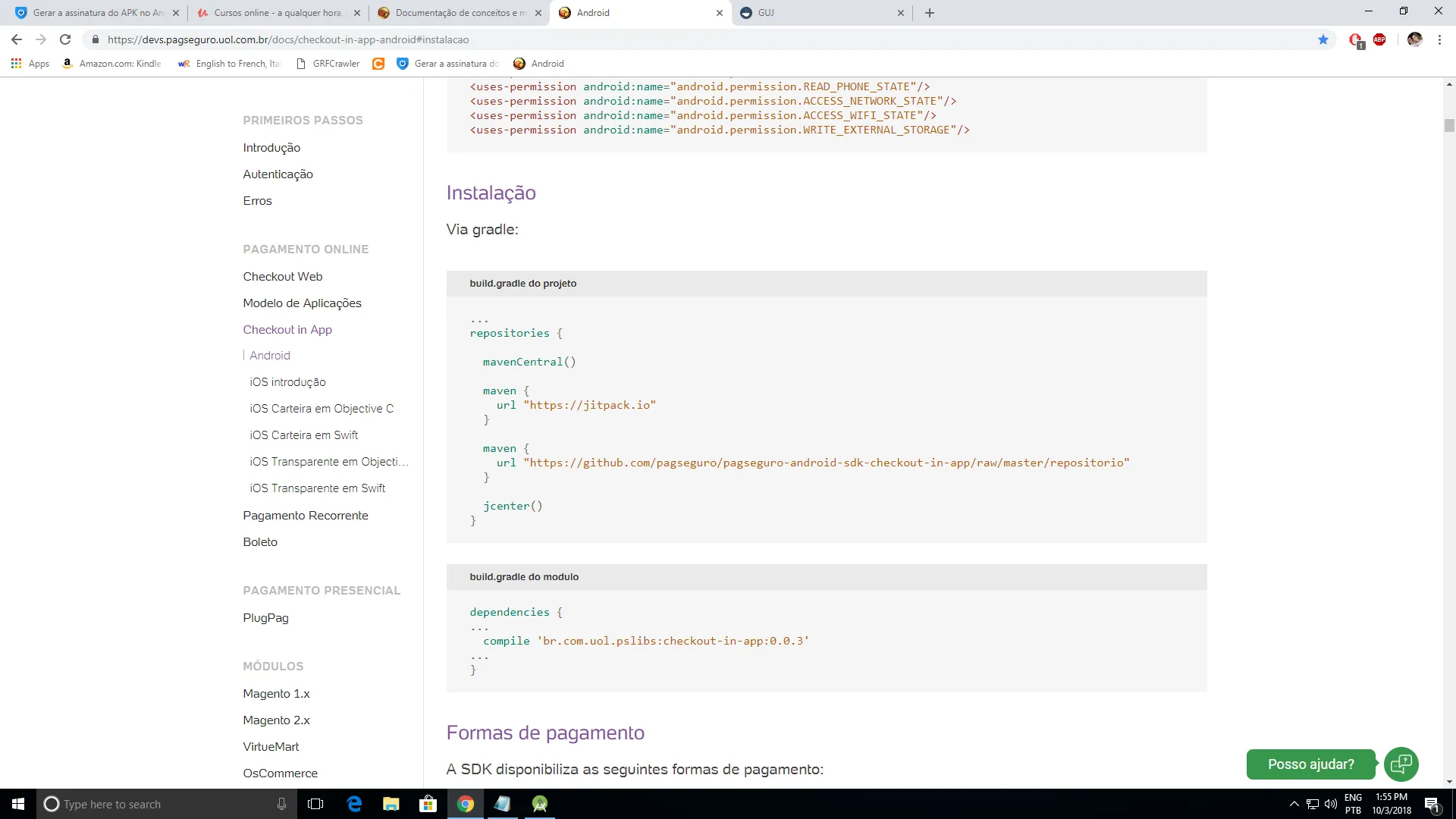Open iOS Carteira em Swift page
The width and height of the screenshot is (1456, 819).
(x=303, y=435)
